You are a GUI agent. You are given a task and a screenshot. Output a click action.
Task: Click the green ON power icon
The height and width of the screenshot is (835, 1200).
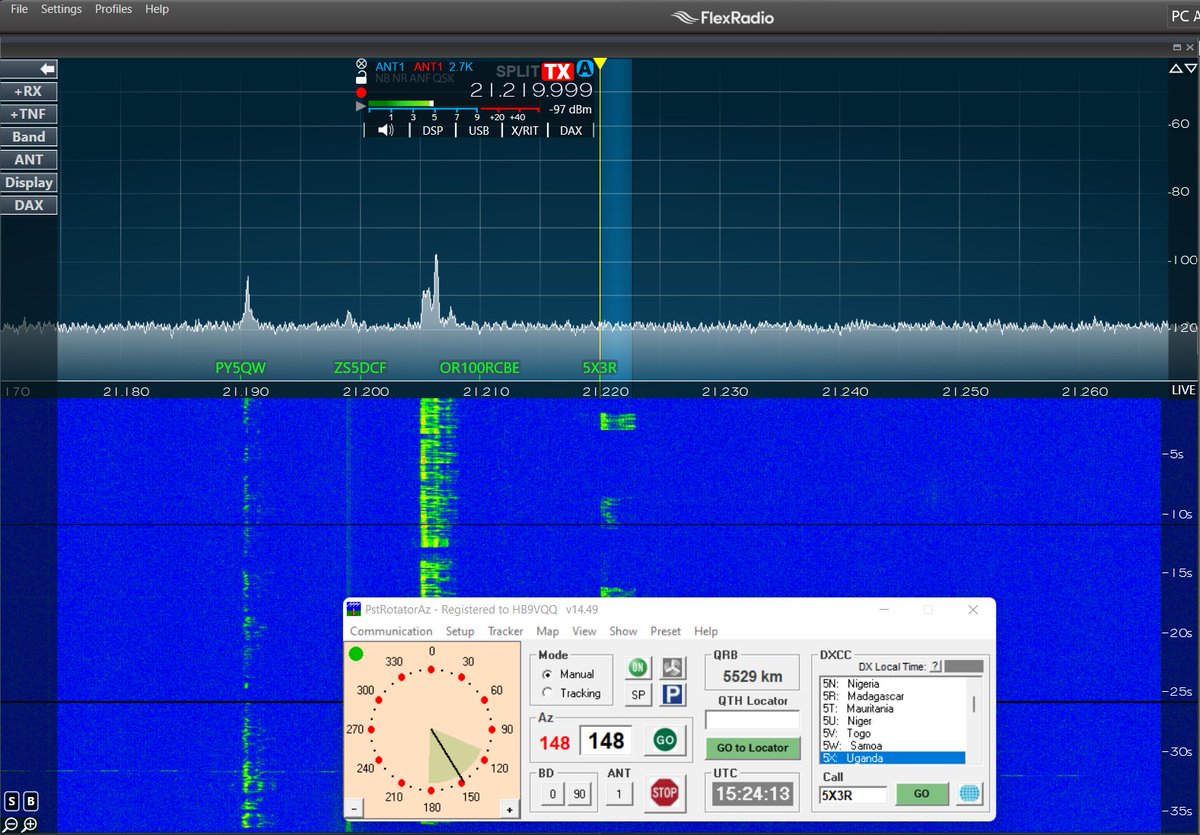(638, 668)
